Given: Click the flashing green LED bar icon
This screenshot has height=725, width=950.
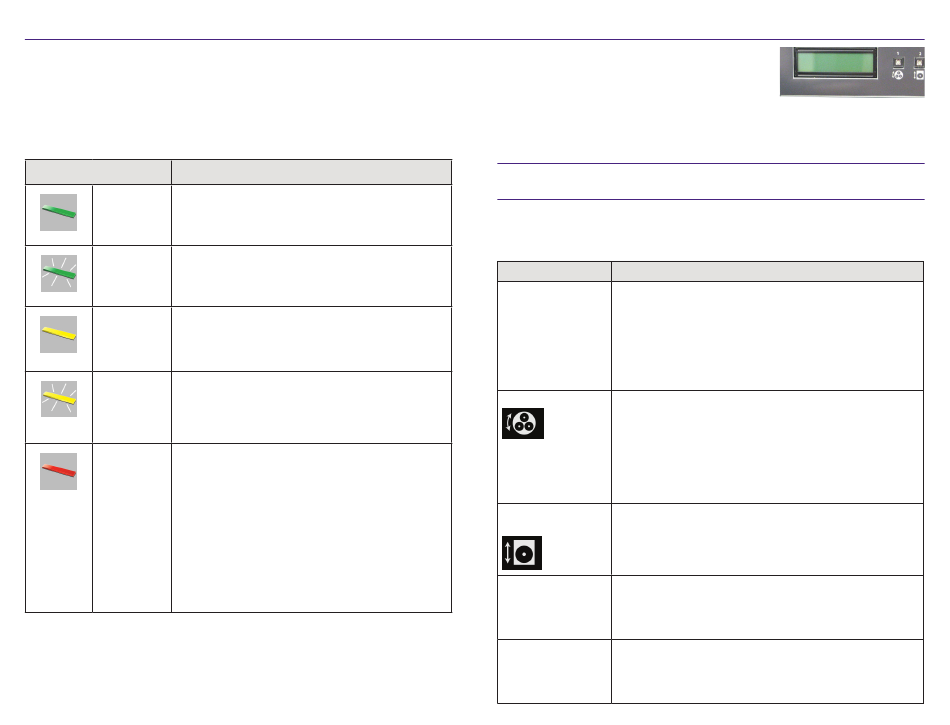Looking at the screenshot, I should pyautogui.click(x=59, y=273).
